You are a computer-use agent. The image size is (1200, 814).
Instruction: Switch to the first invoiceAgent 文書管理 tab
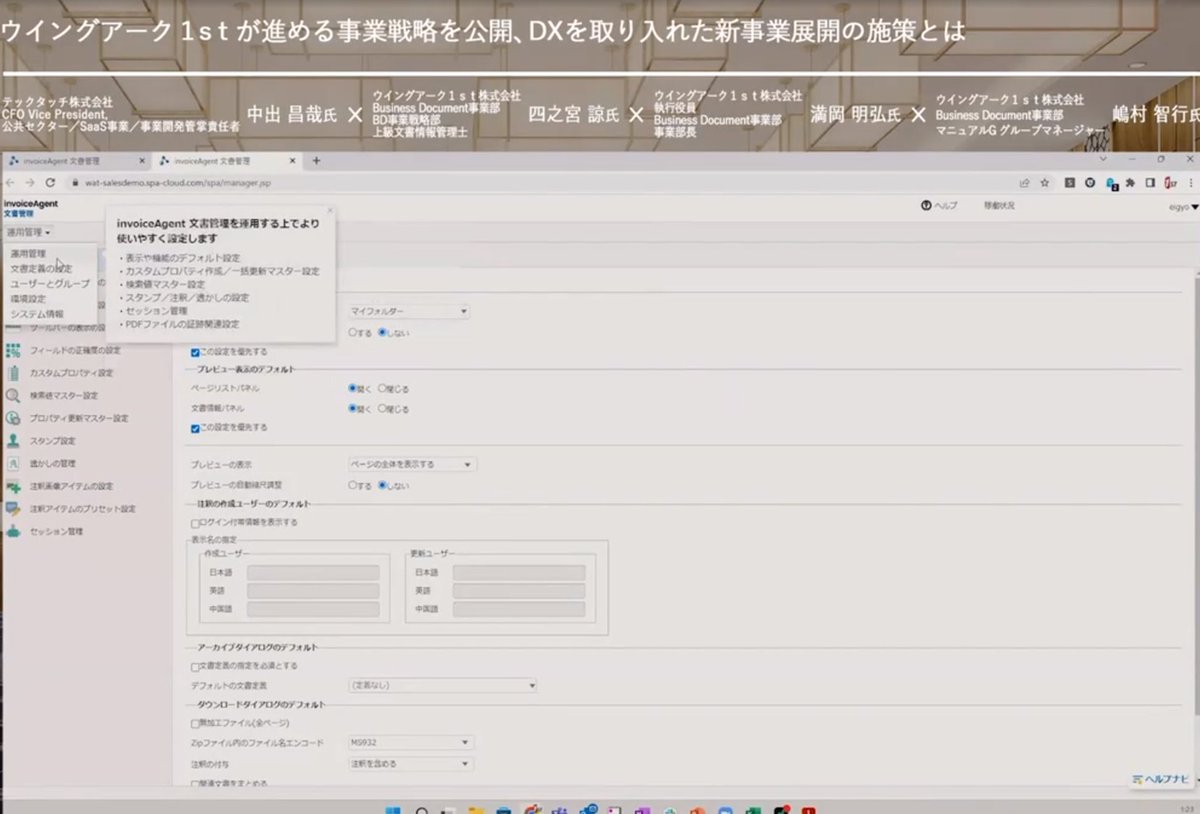click(x=77, y=160)
